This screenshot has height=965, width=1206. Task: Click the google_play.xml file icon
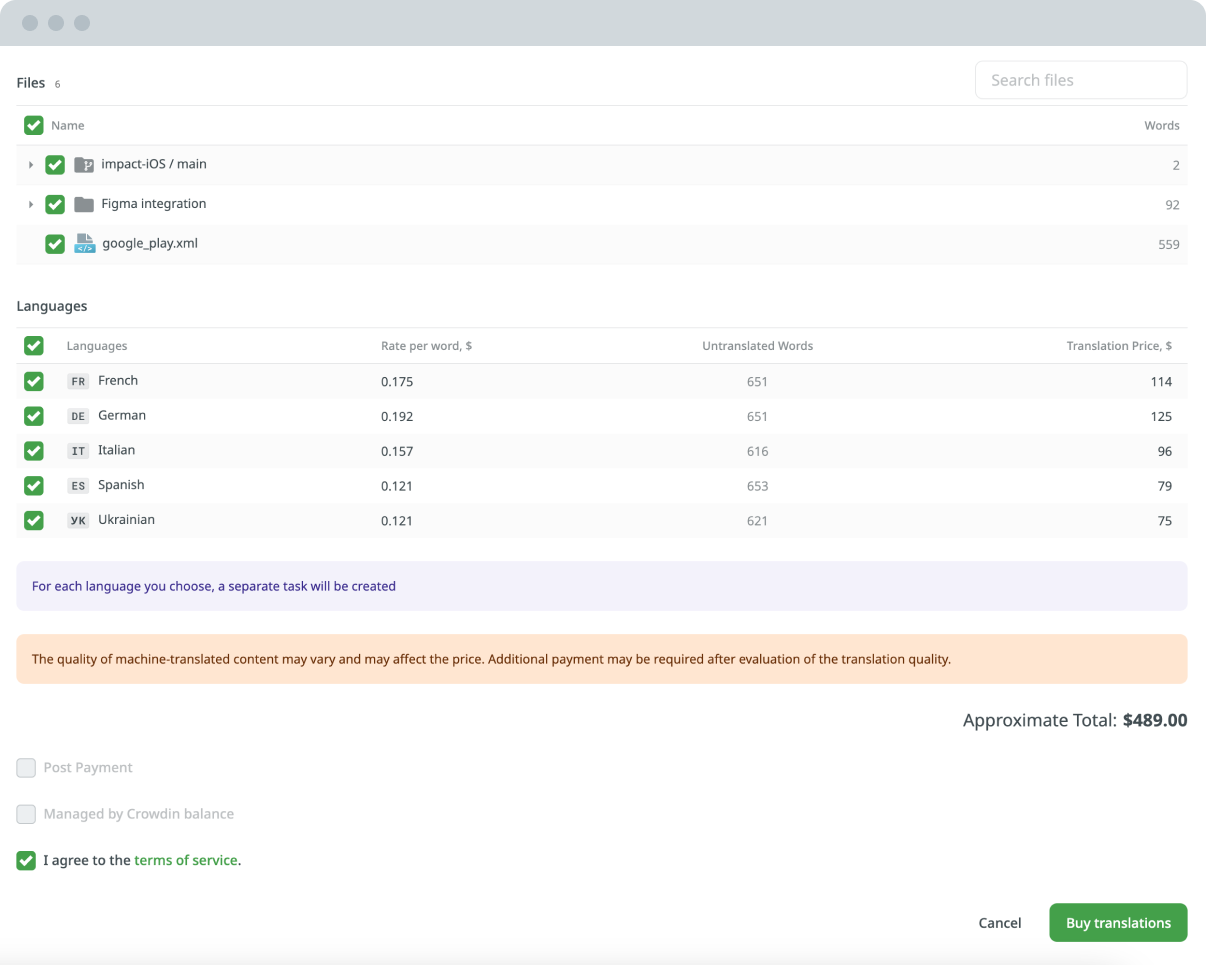[85, 244]
